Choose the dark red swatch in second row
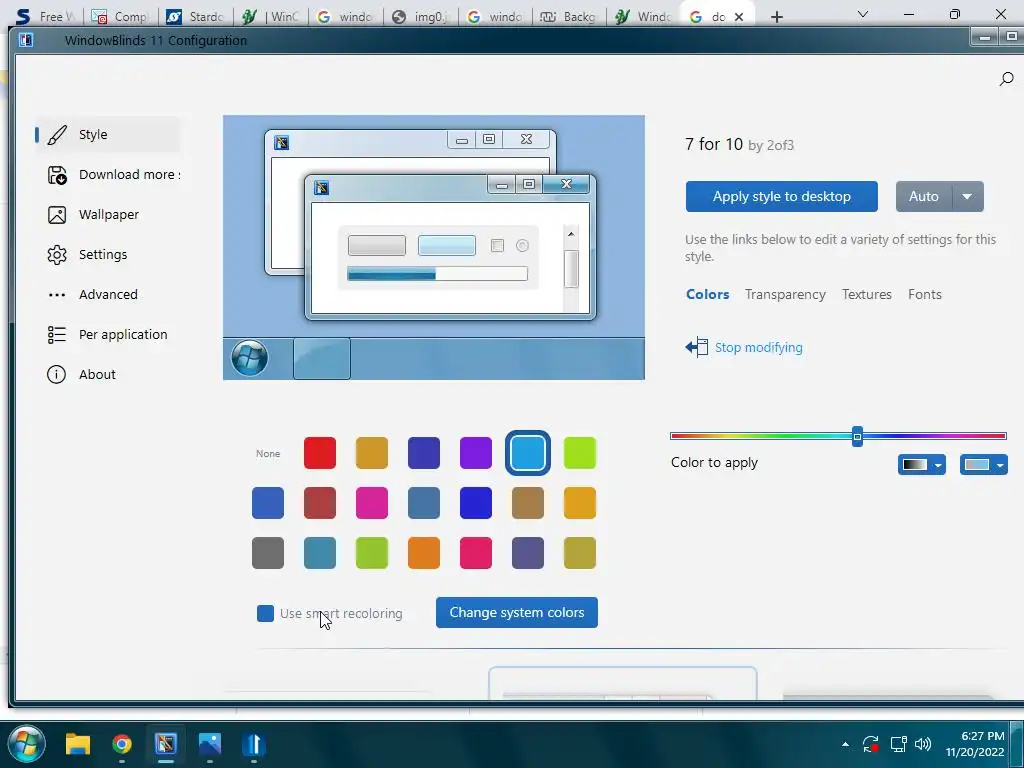This screenshot has width=1024, height=768. pos(320,503)
